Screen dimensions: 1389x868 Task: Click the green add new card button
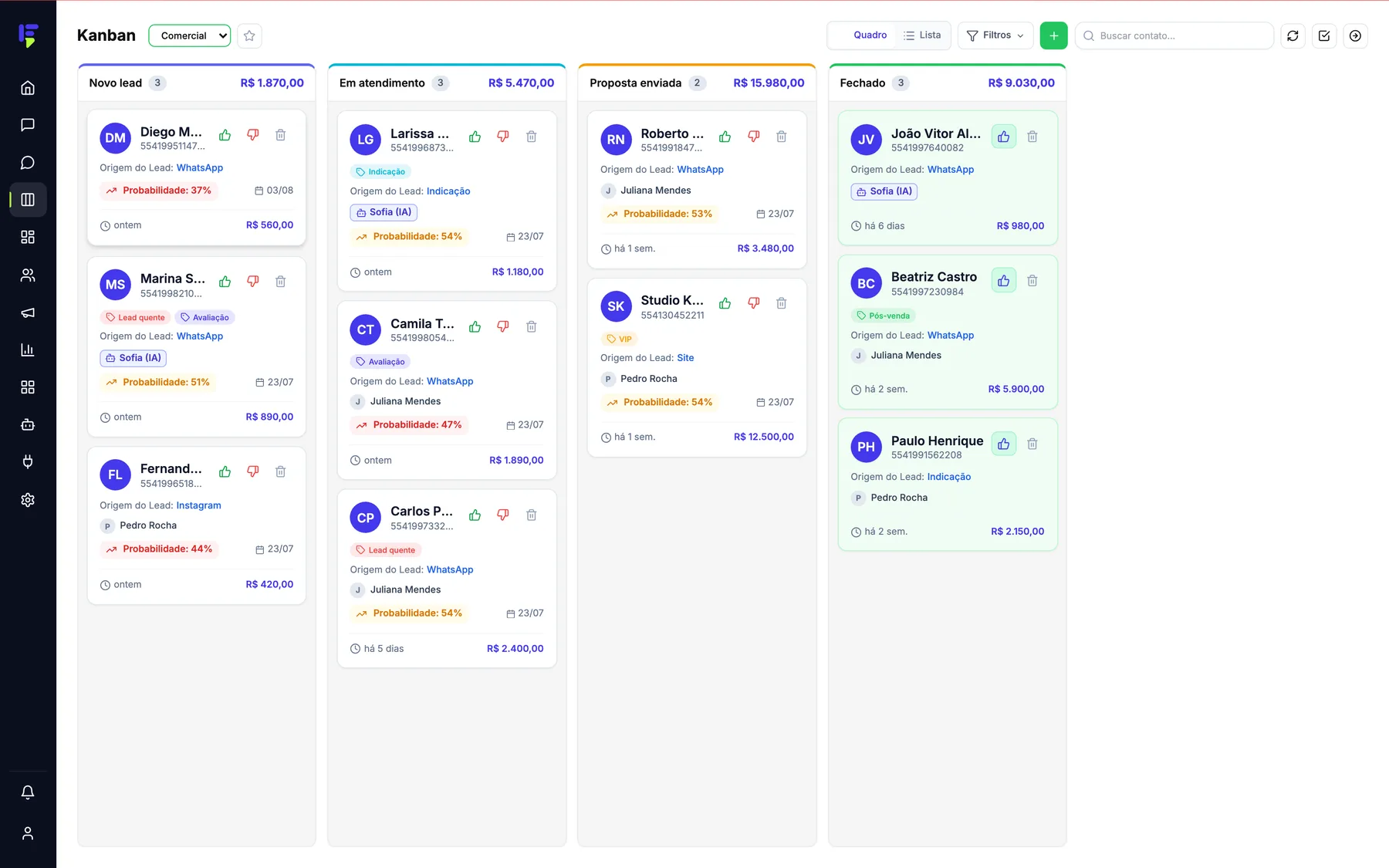1053,35
